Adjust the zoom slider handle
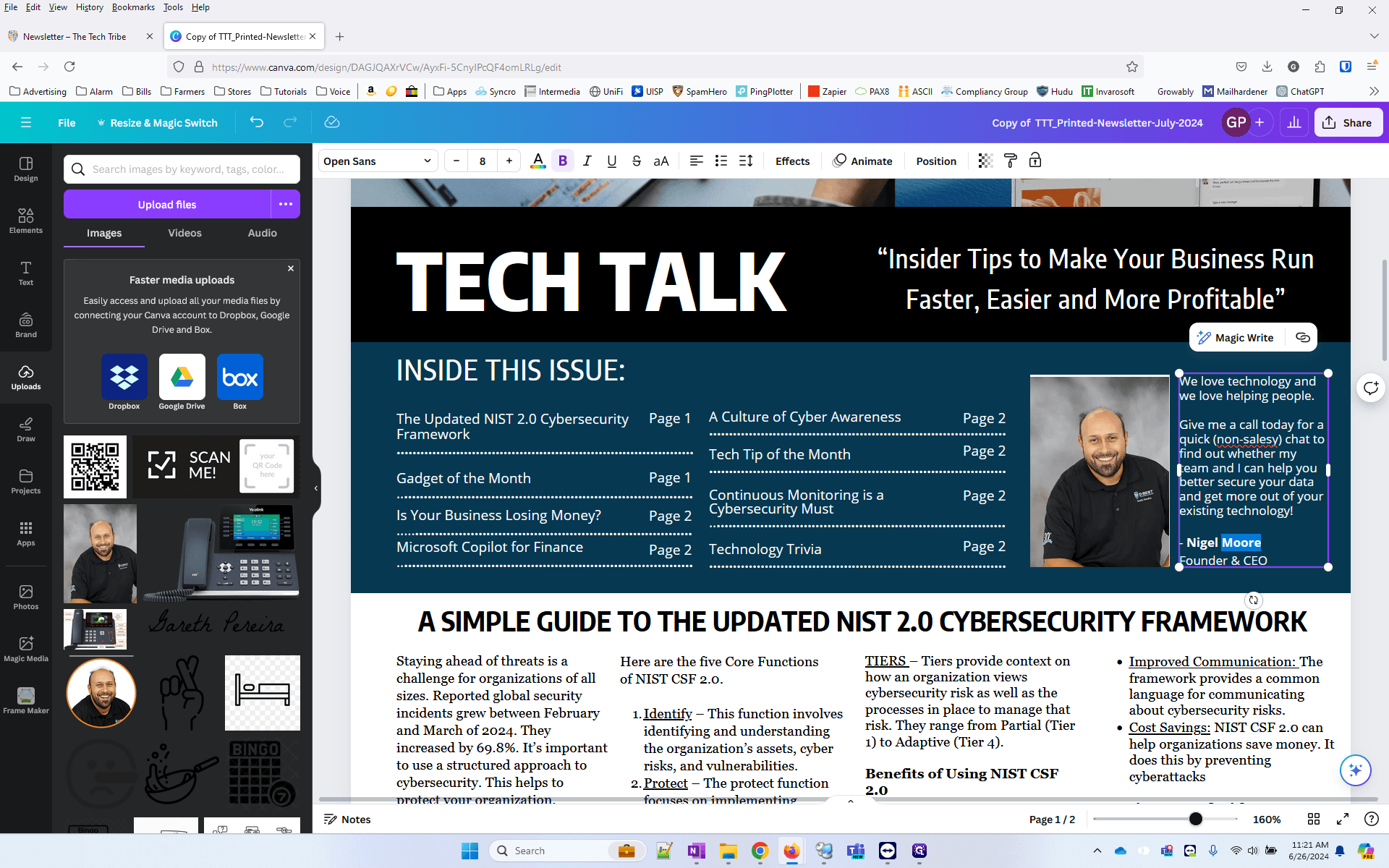The image size is (1389, 868). pos(1196,819)
